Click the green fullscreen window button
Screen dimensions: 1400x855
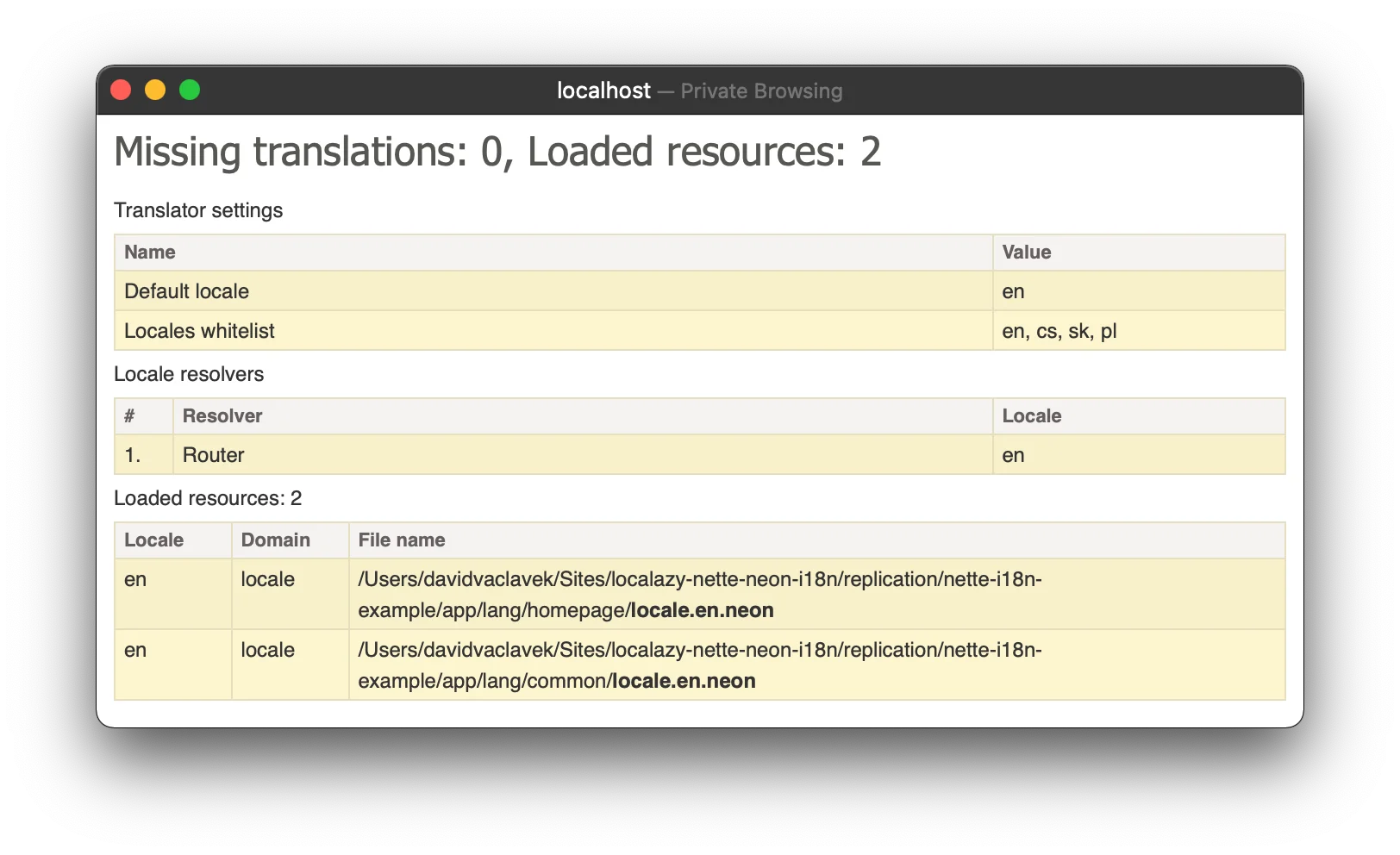pos(190,90)
